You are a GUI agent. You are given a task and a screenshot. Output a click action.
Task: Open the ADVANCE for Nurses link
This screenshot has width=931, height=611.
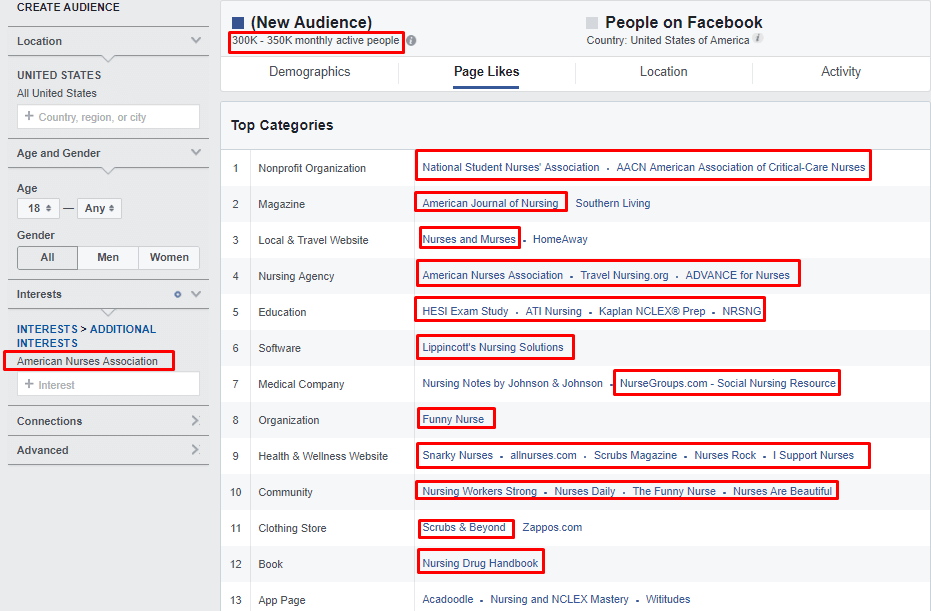click(x=737, y=276)
